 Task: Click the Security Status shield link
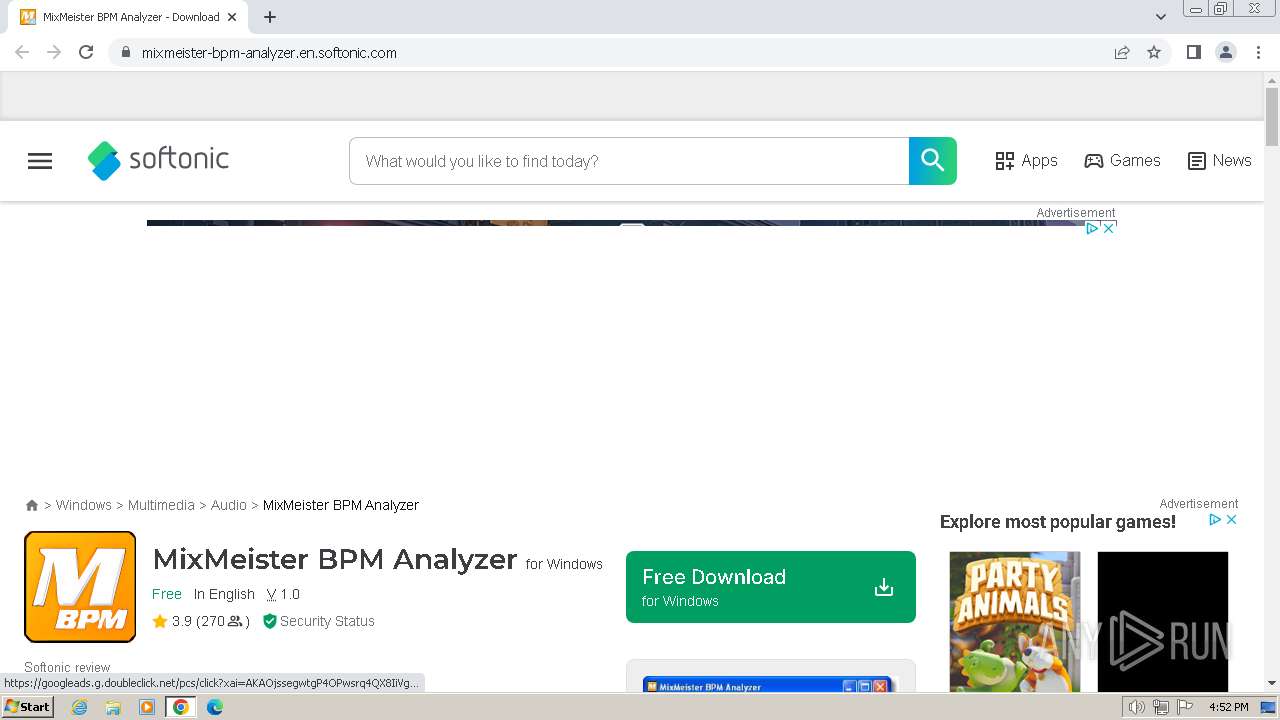point(318,621)
